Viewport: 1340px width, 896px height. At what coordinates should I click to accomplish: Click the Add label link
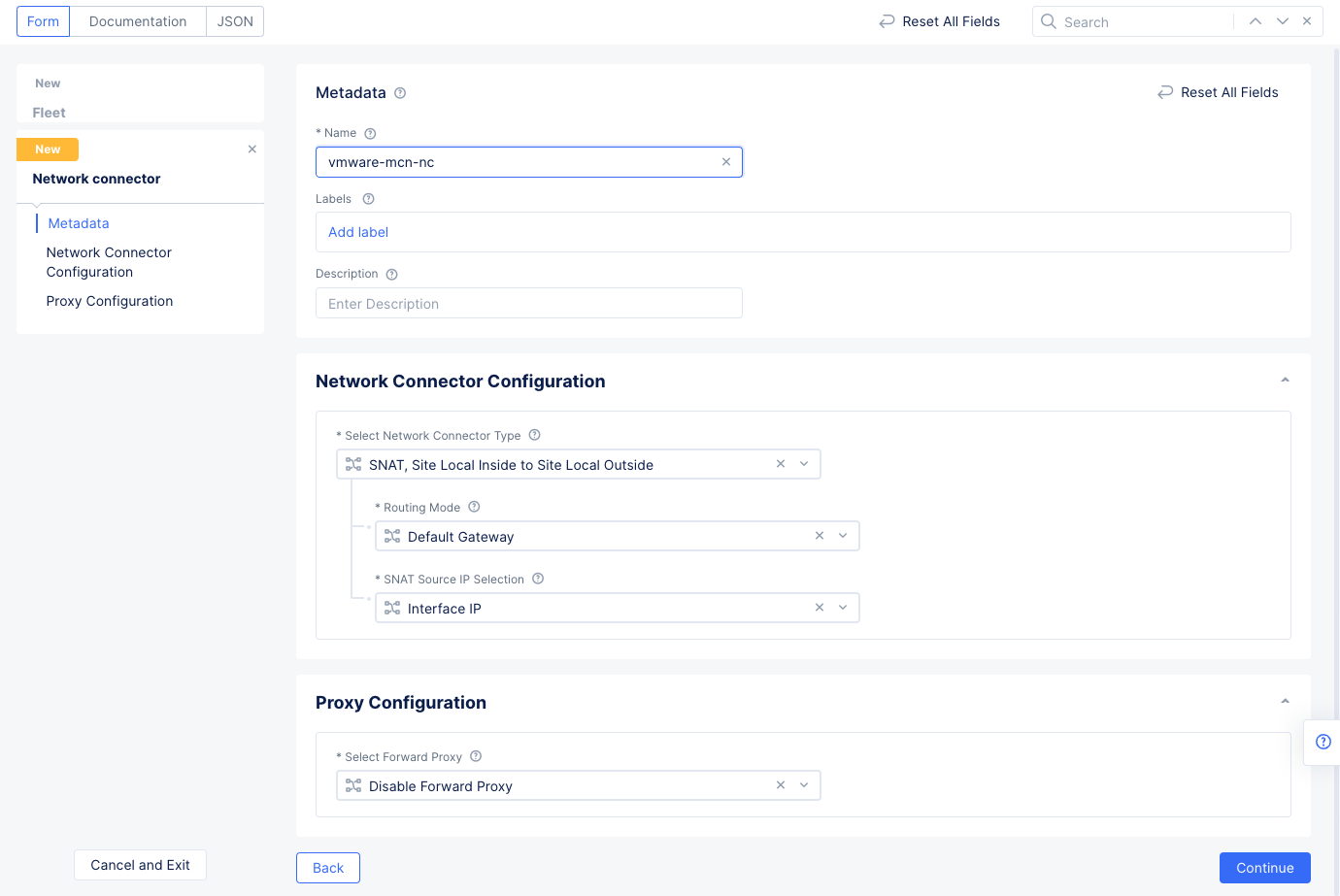(x=358, y=232)
